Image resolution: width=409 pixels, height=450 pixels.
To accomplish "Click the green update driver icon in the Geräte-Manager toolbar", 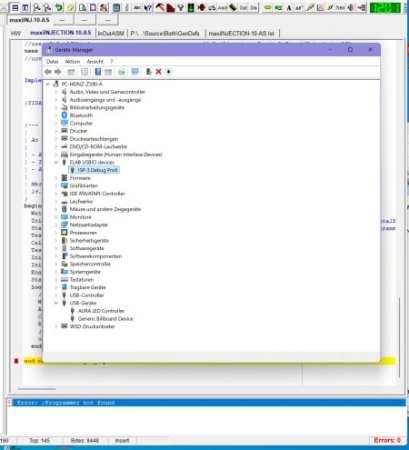I will [x=149, y=72].
